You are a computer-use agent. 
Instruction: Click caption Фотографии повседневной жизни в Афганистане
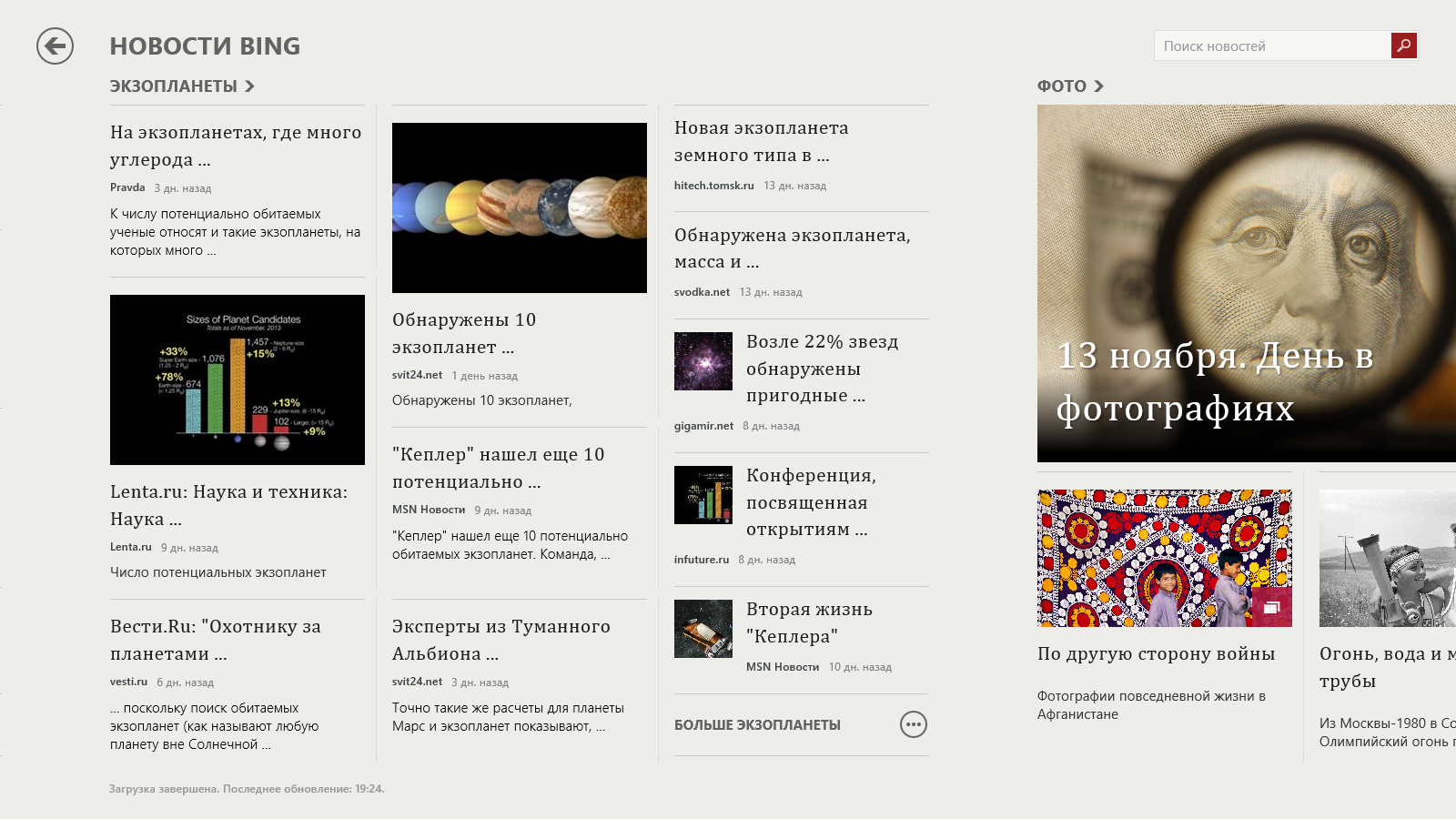[x=1151, y=705]
